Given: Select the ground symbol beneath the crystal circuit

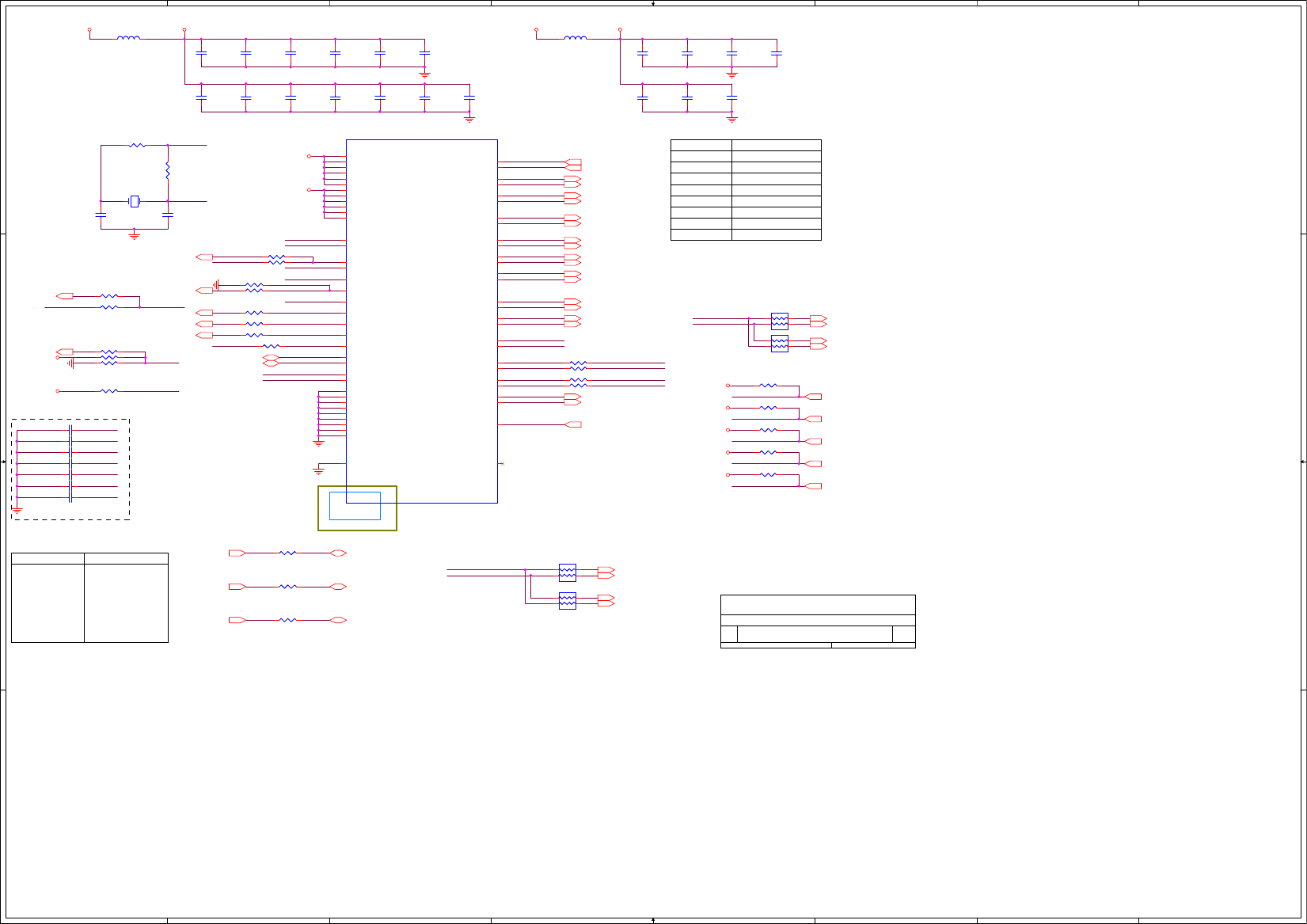Looking at the screenshot, I should (135, 235).
